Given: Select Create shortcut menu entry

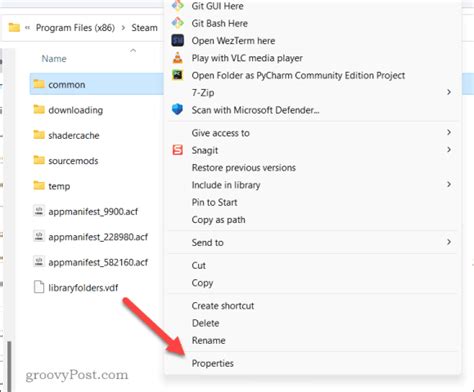Looking at the screenshot, I should 223,306.
